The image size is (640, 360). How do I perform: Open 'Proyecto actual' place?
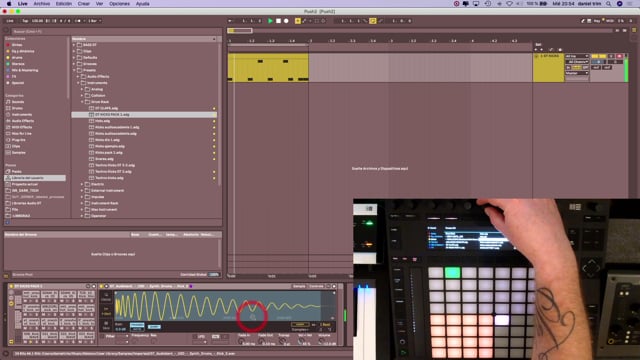(x=24, y=184)
